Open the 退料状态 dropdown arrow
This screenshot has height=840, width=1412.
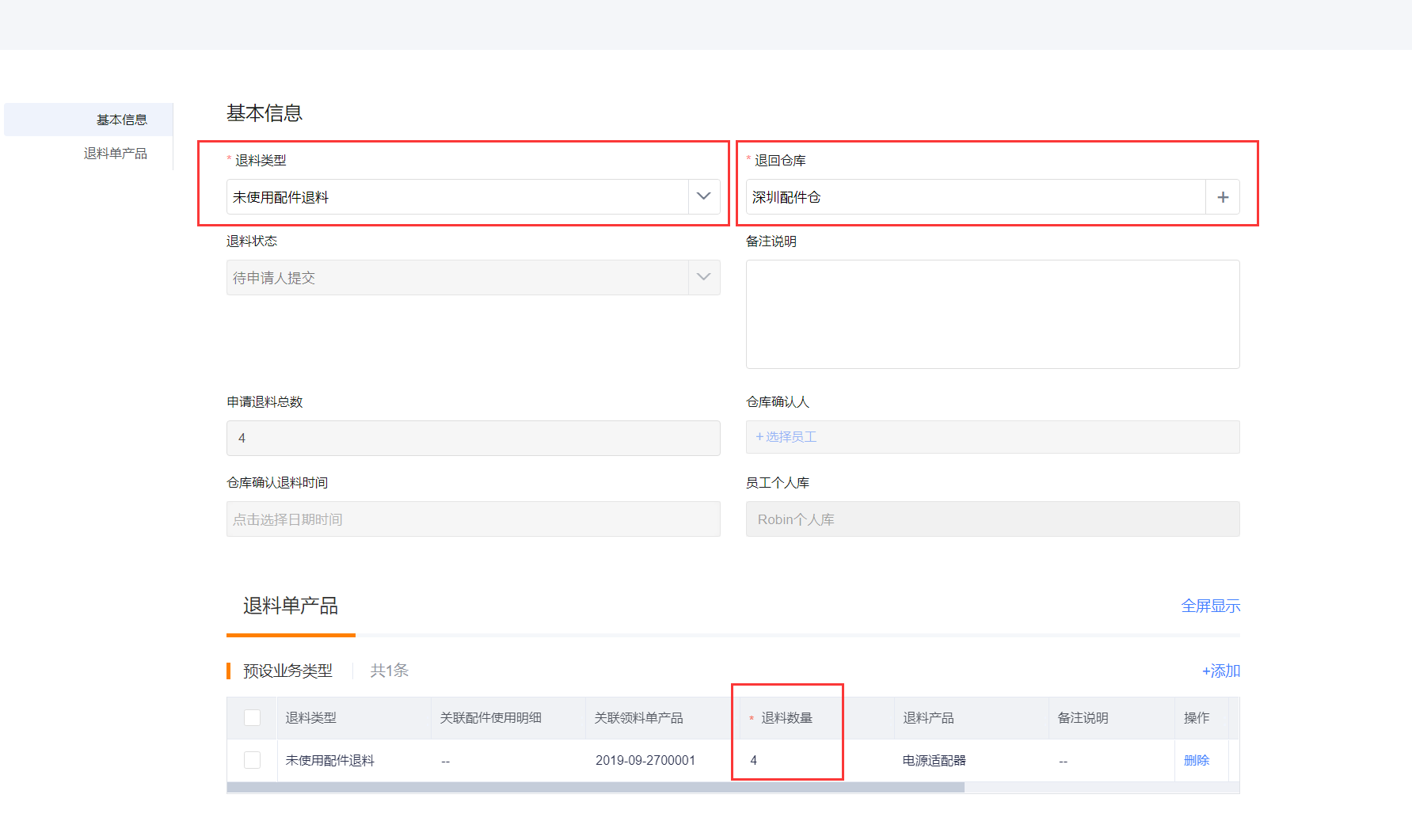click(703, 277)
